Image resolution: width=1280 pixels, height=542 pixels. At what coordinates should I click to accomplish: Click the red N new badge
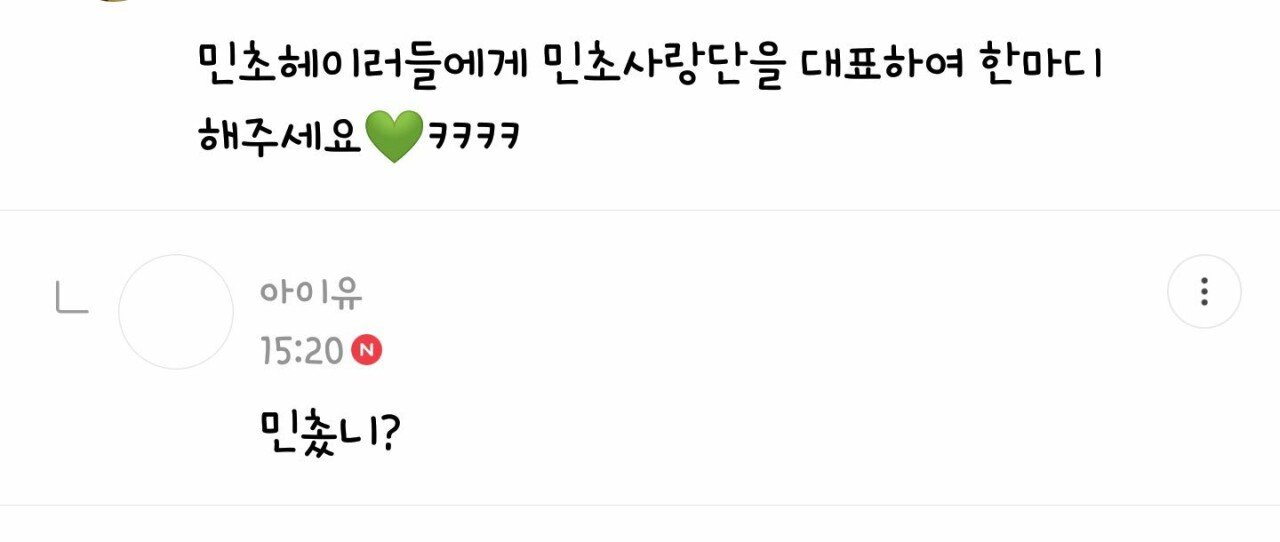click(367, 351)
